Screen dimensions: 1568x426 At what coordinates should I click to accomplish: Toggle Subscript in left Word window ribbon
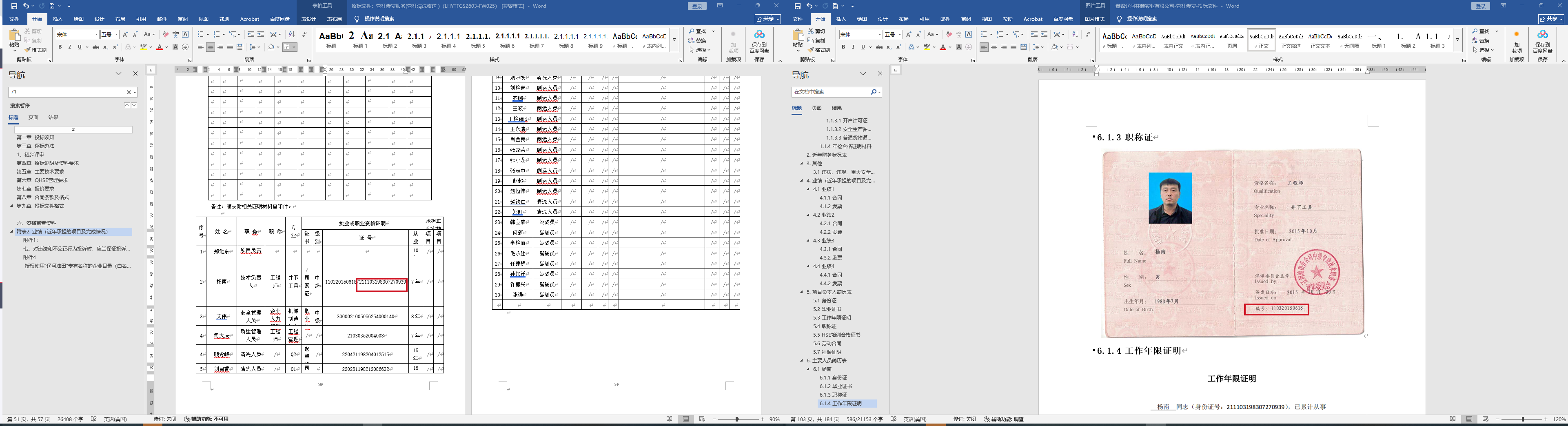coord(105,47)
